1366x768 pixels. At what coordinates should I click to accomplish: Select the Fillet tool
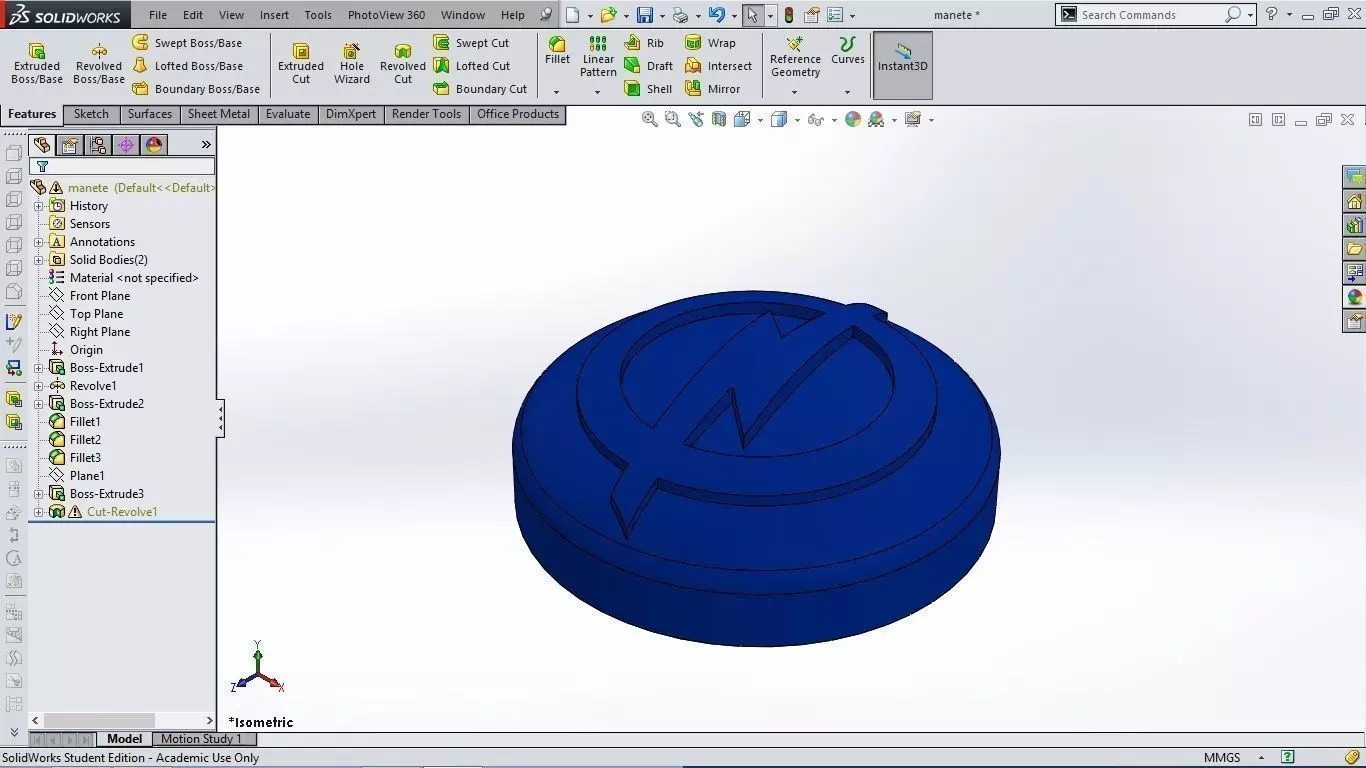coord(557,52)
